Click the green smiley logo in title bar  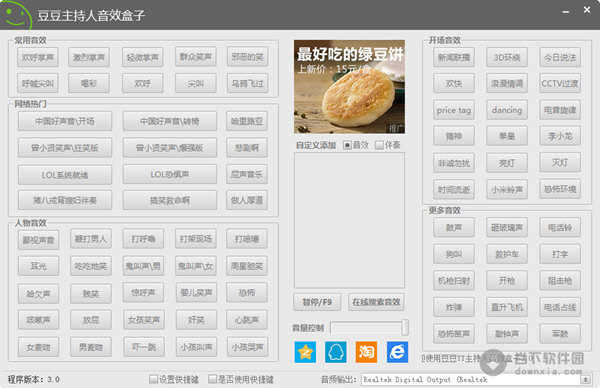coord(16,15)
